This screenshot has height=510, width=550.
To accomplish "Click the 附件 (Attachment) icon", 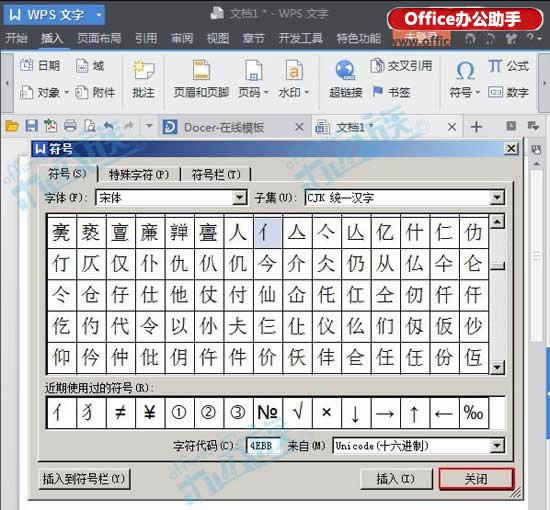I will point(82,93).
